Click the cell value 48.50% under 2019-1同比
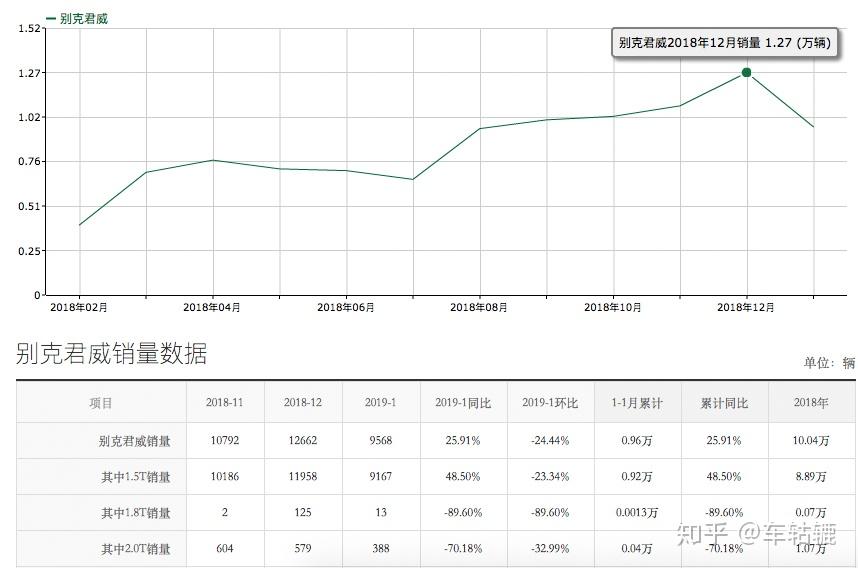Screen dimensions: 858x568 (x=463, y=477)
